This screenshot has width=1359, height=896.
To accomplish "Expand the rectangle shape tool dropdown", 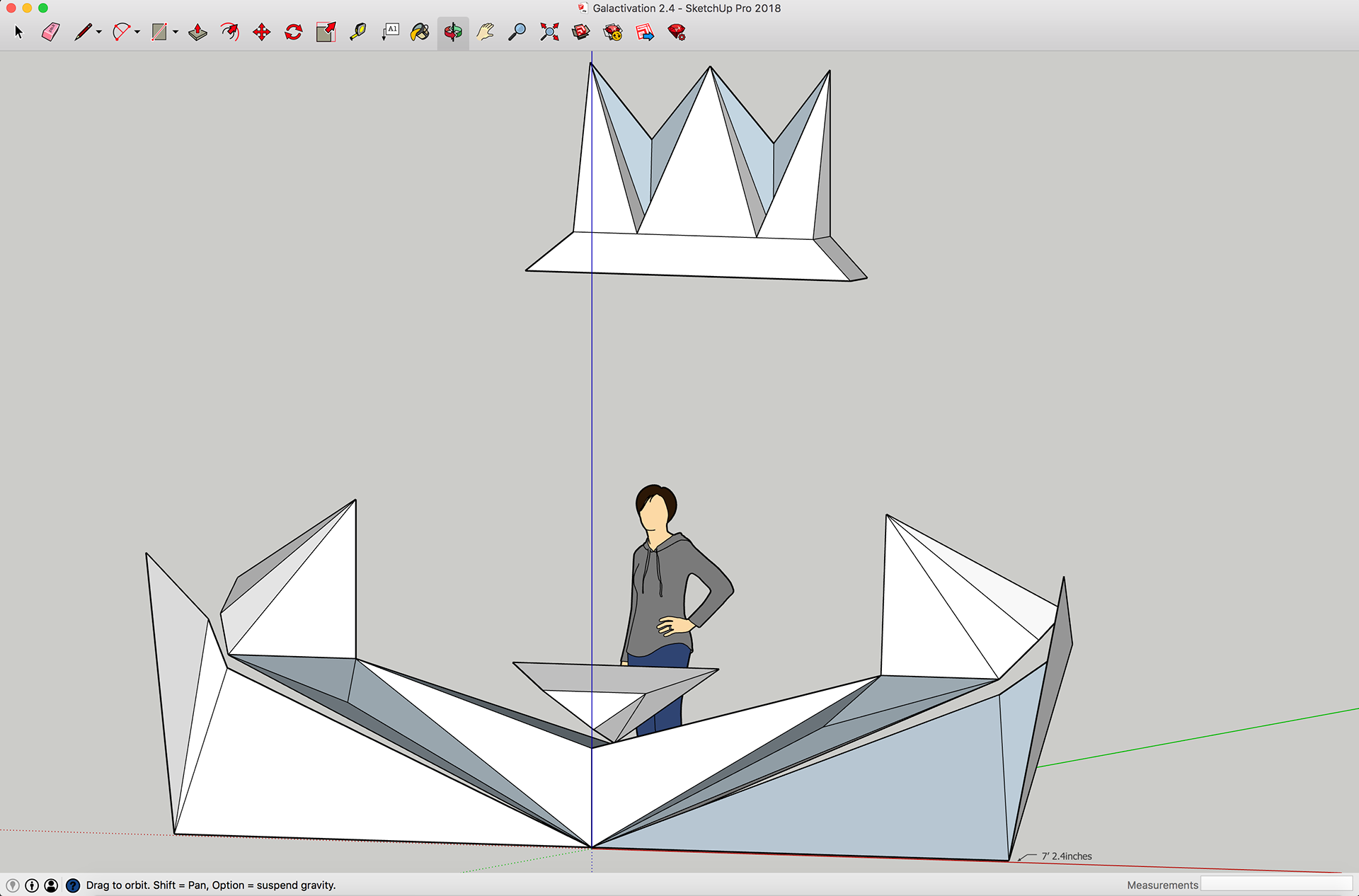I will (176, 32).
